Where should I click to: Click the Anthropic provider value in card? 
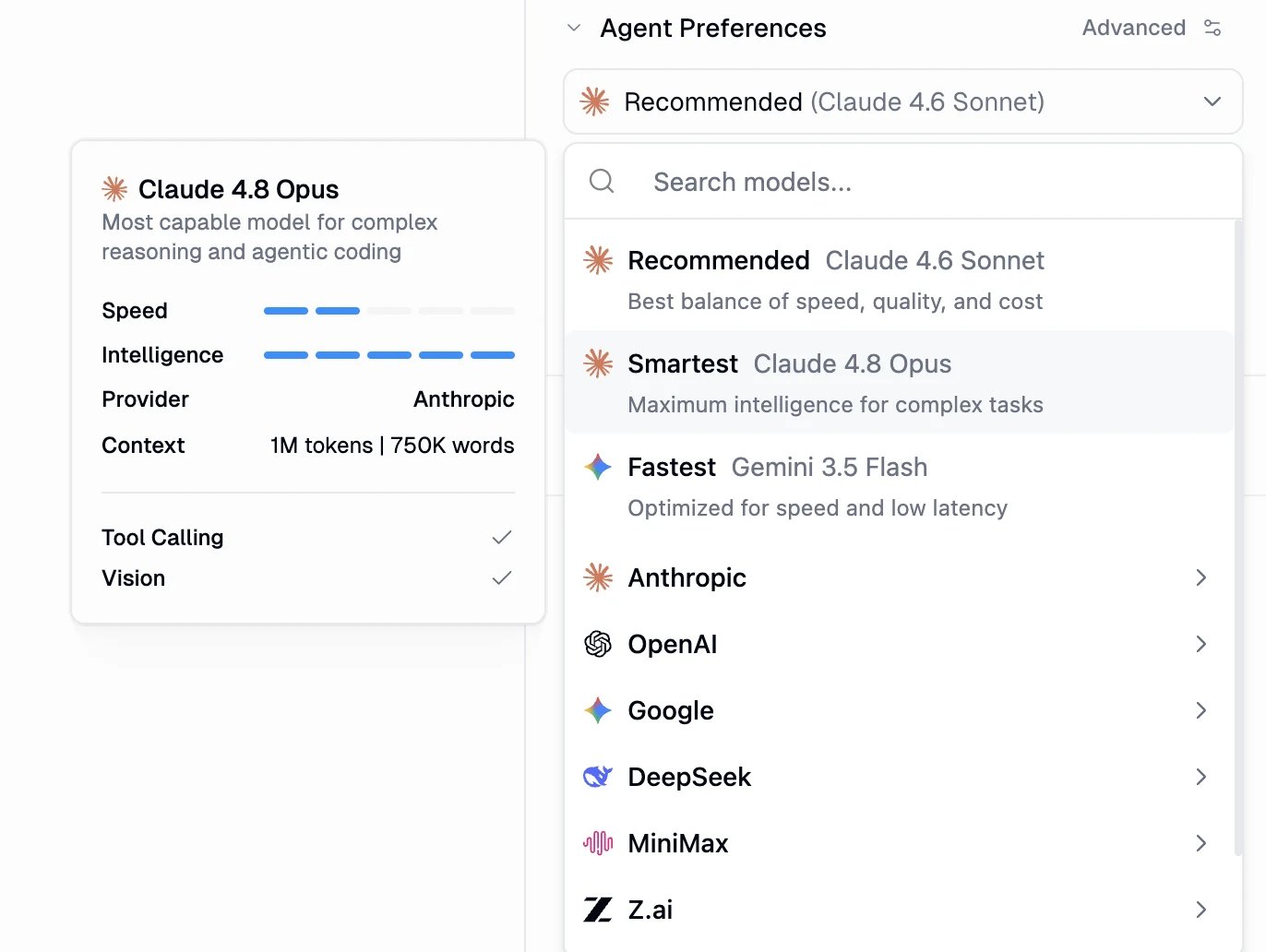pyautogui.click(x=463, y=399)
